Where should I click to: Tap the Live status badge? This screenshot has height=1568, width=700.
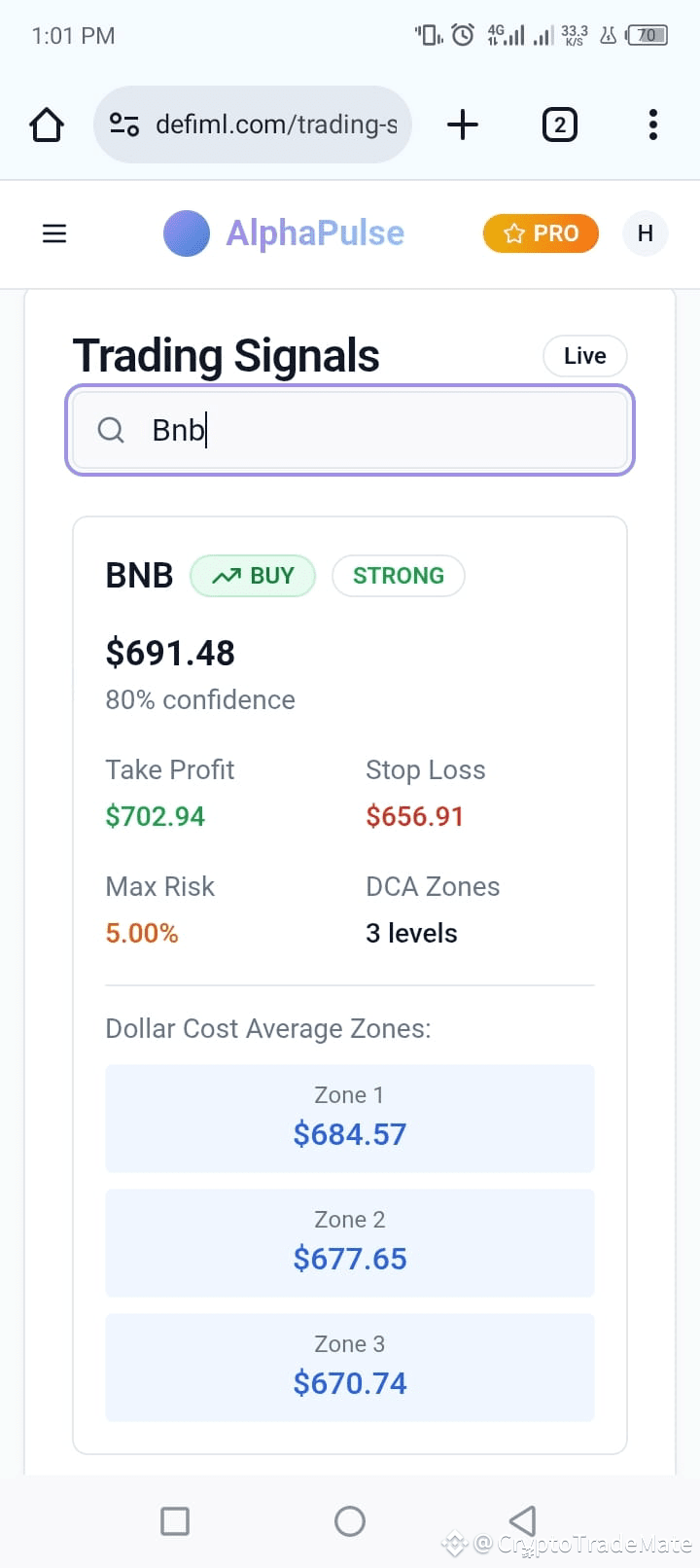pyautogui.click(x=585, y=356)
